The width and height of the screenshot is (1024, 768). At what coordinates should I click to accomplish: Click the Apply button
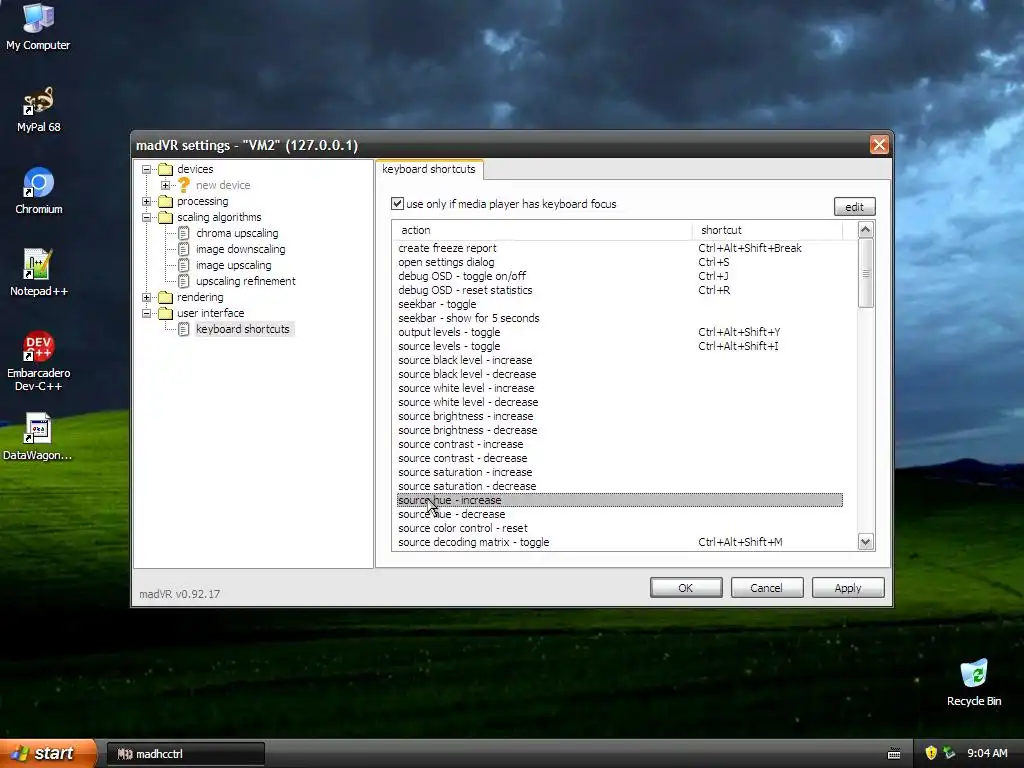coord(848,588)
